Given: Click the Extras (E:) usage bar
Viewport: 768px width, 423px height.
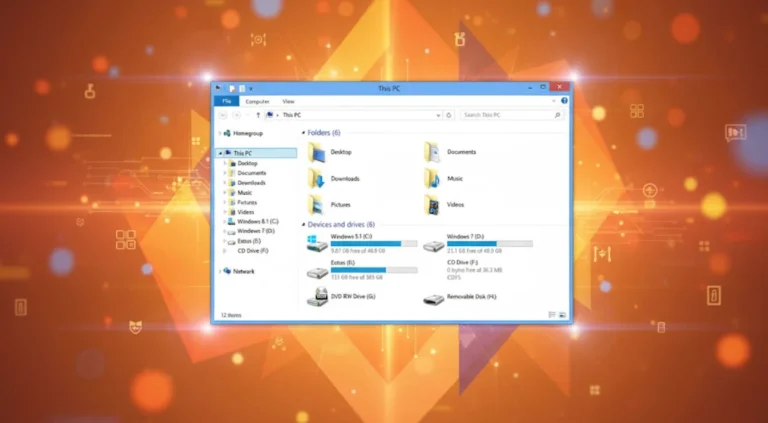Looking at the screenshot, I should pos(374,270).
